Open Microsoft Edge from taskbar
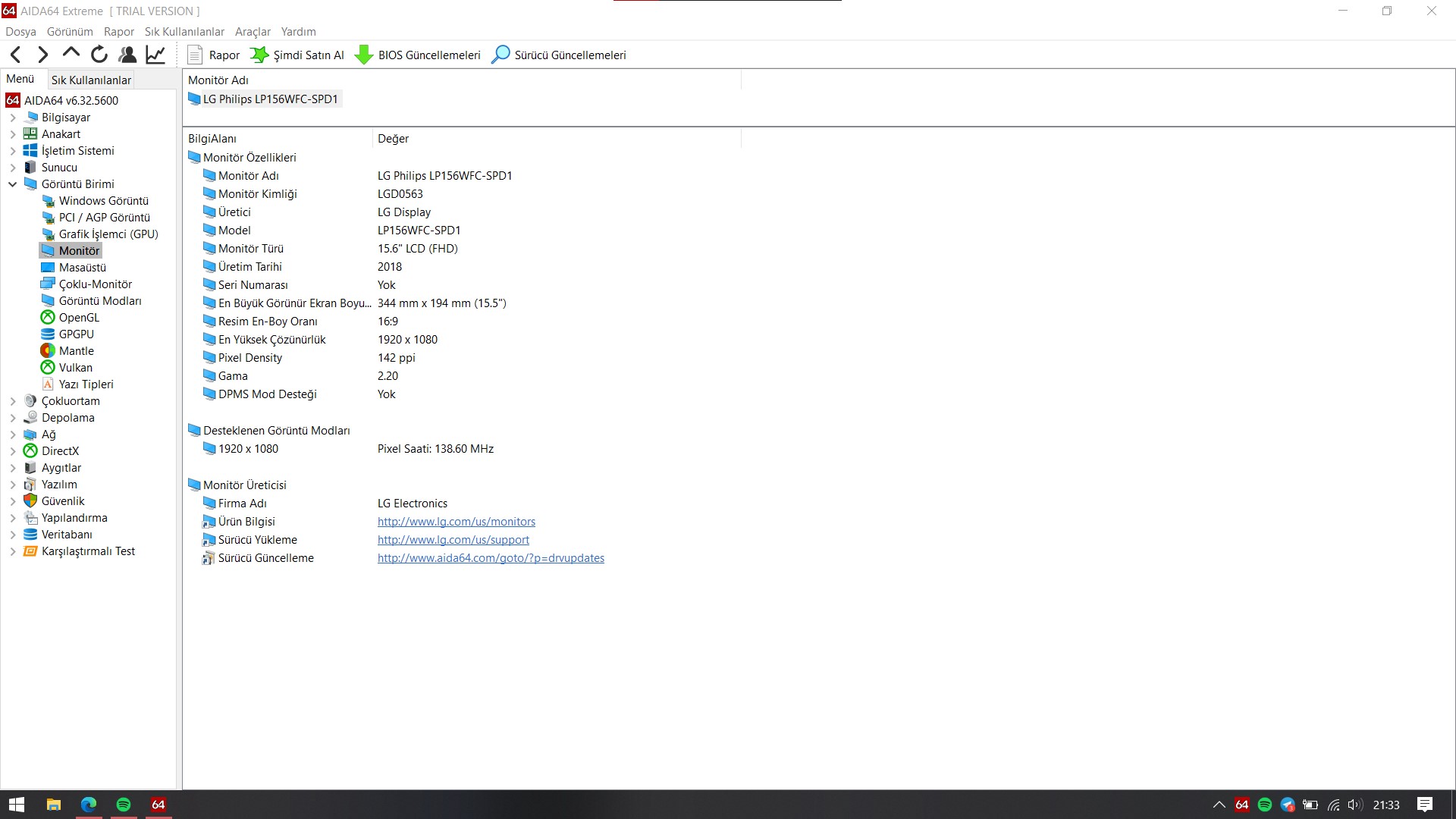 (89, 805)
